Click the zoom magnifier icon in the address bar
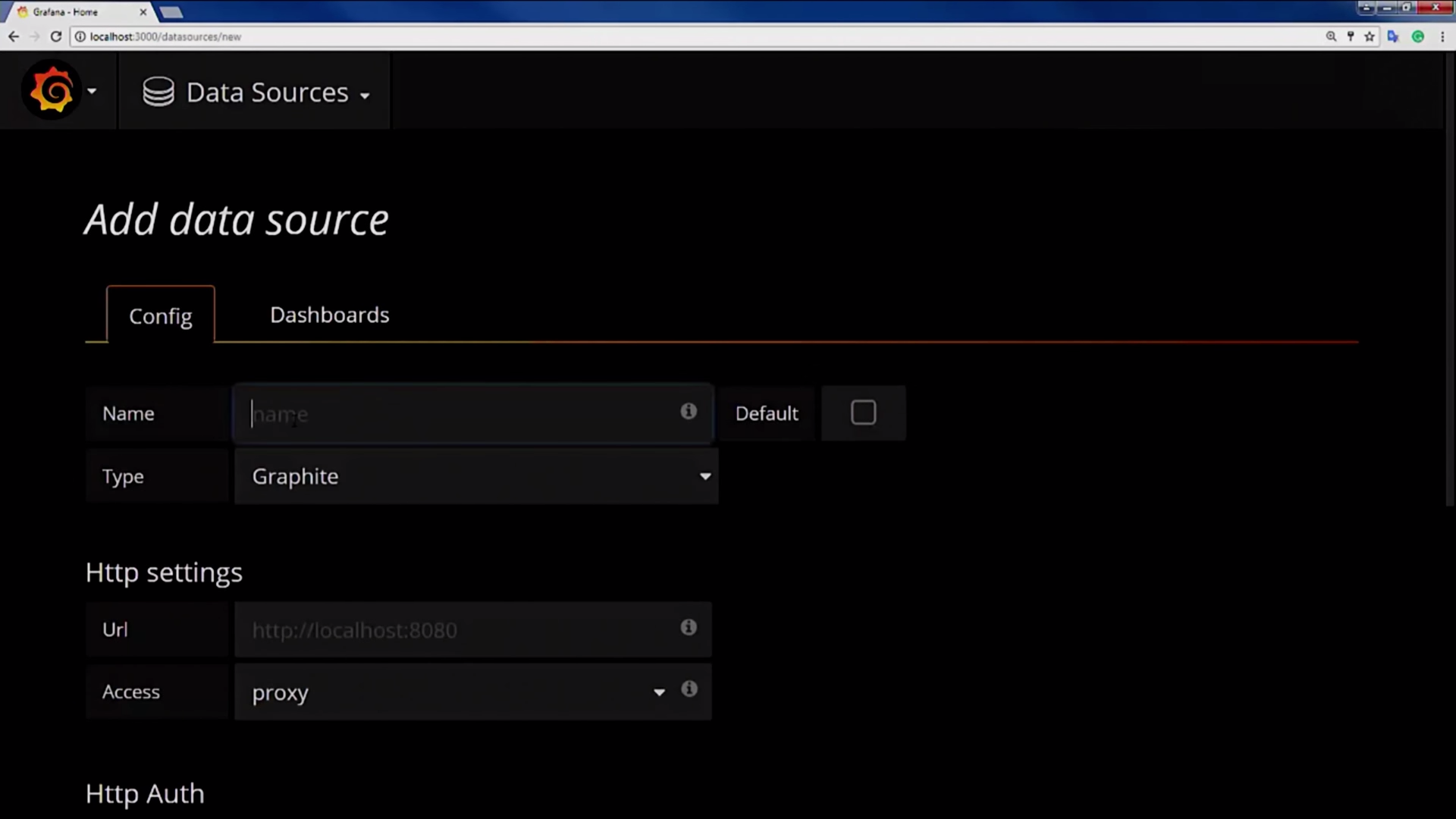1456x819 pixels. (1331, 36)
